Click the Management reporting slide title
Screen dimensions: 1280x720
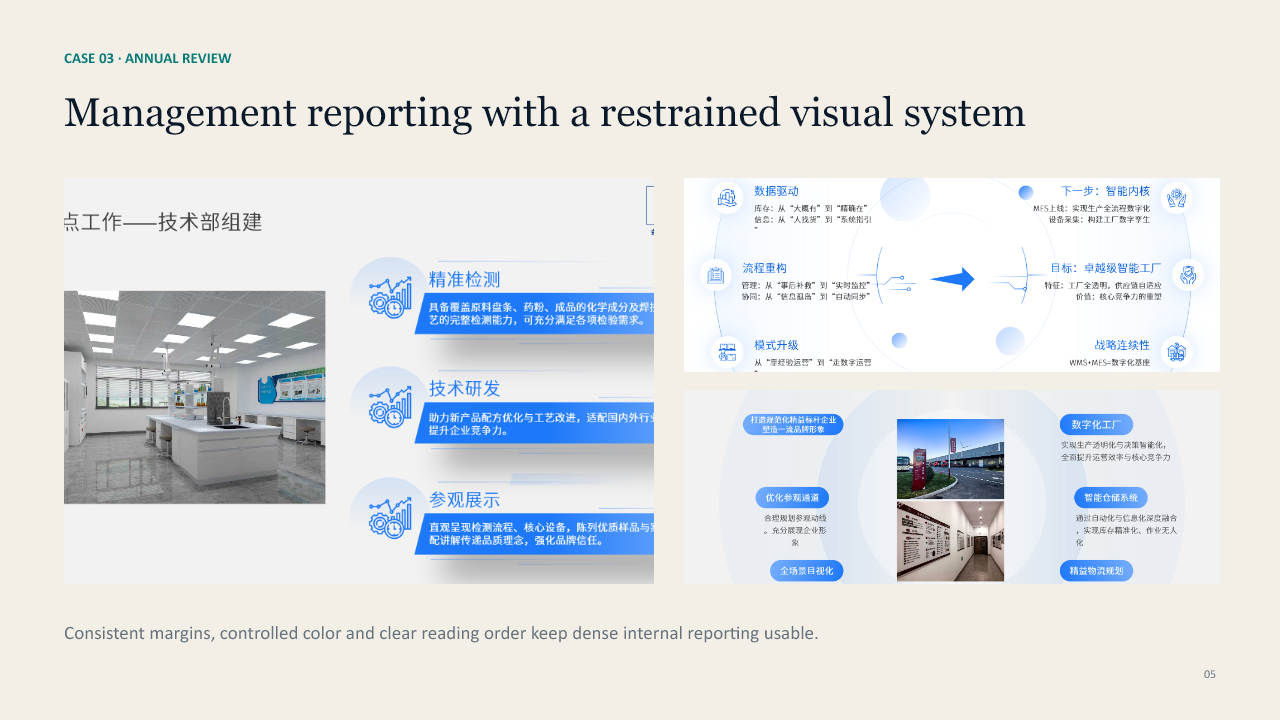point(545,112)
